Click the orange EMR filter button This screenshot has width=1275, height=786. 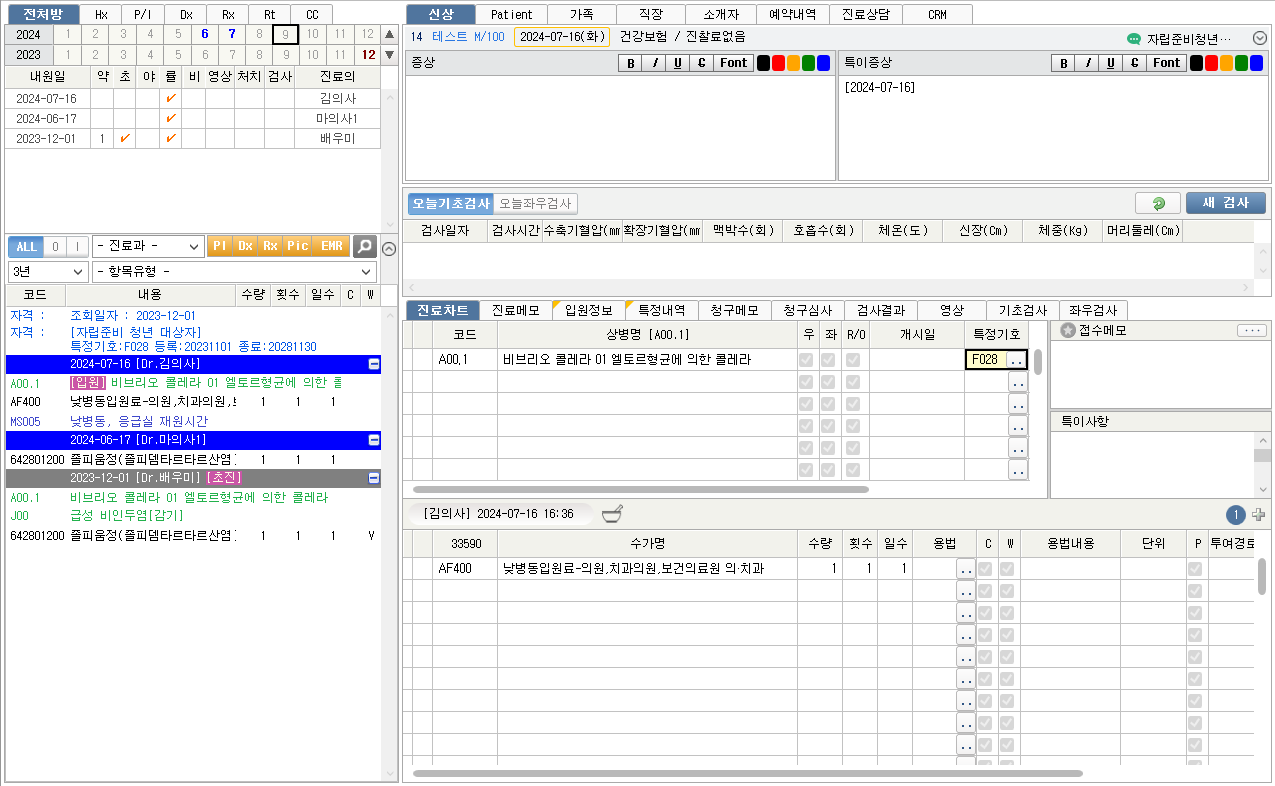pyautogui.click(x=332, y=246)
